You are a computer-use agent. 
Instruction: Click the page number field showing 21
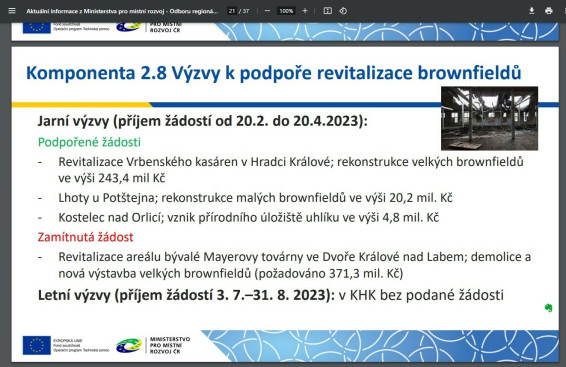(x=232, y=11)
